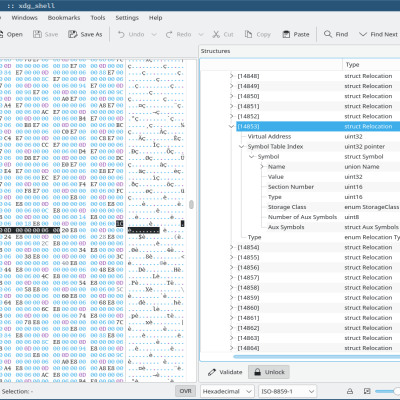Toggle the read-only lock icon in status bar

(350, 391)
